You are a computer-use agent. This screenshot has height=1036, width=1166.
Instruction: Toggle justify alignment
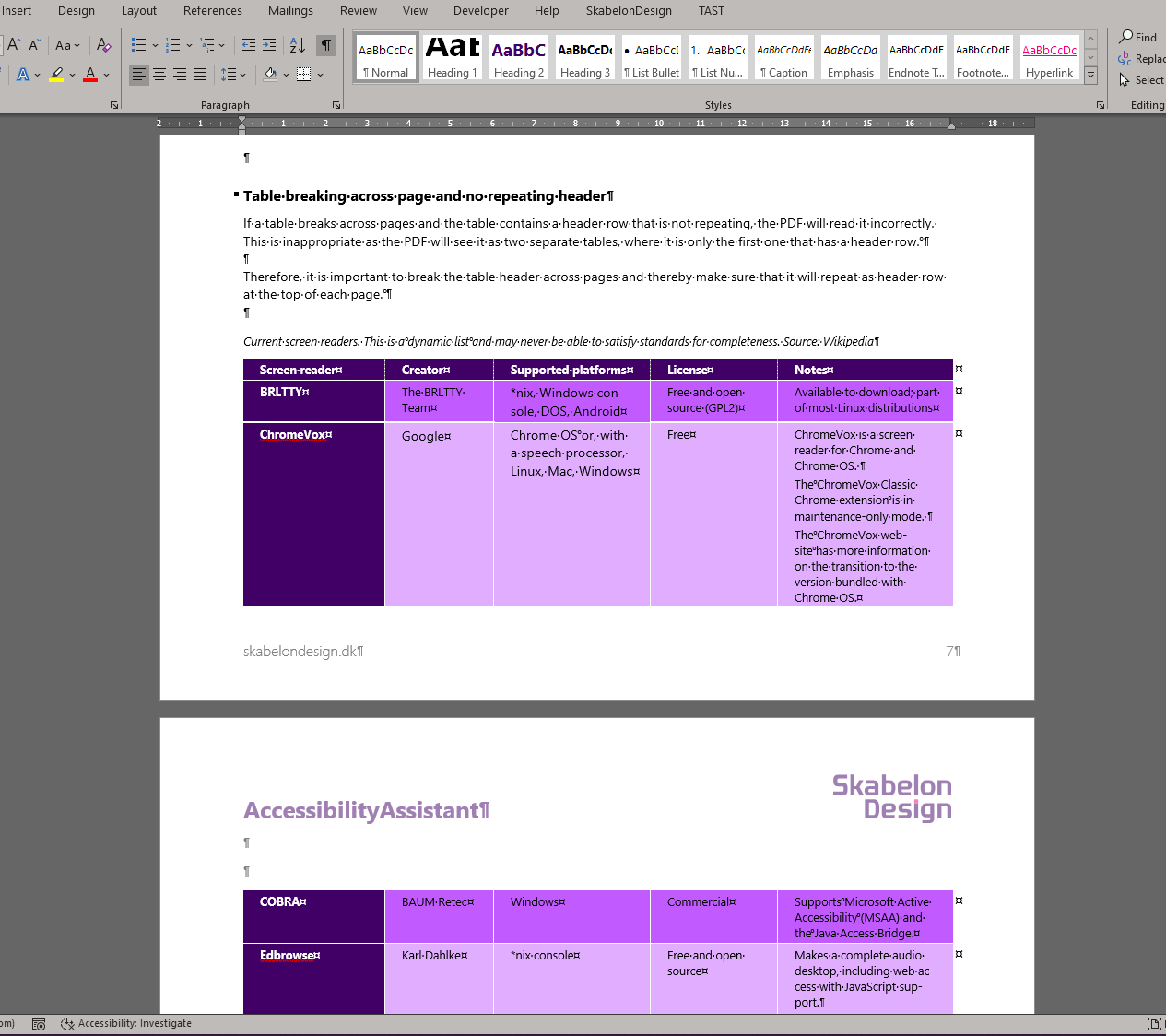tap(199, 74)
